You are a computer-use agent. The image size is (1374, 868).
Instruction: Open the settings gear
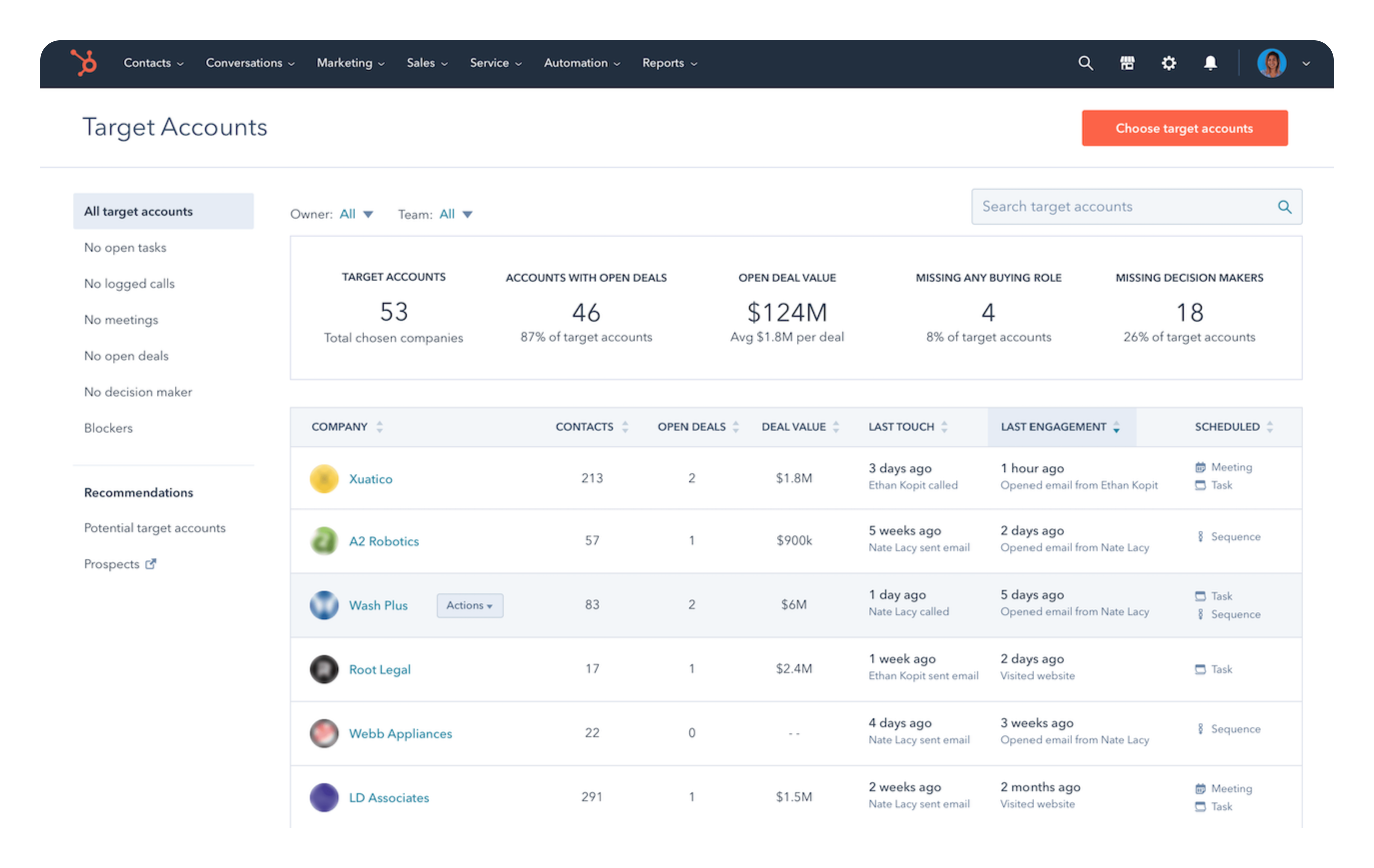coord(1169,63)
